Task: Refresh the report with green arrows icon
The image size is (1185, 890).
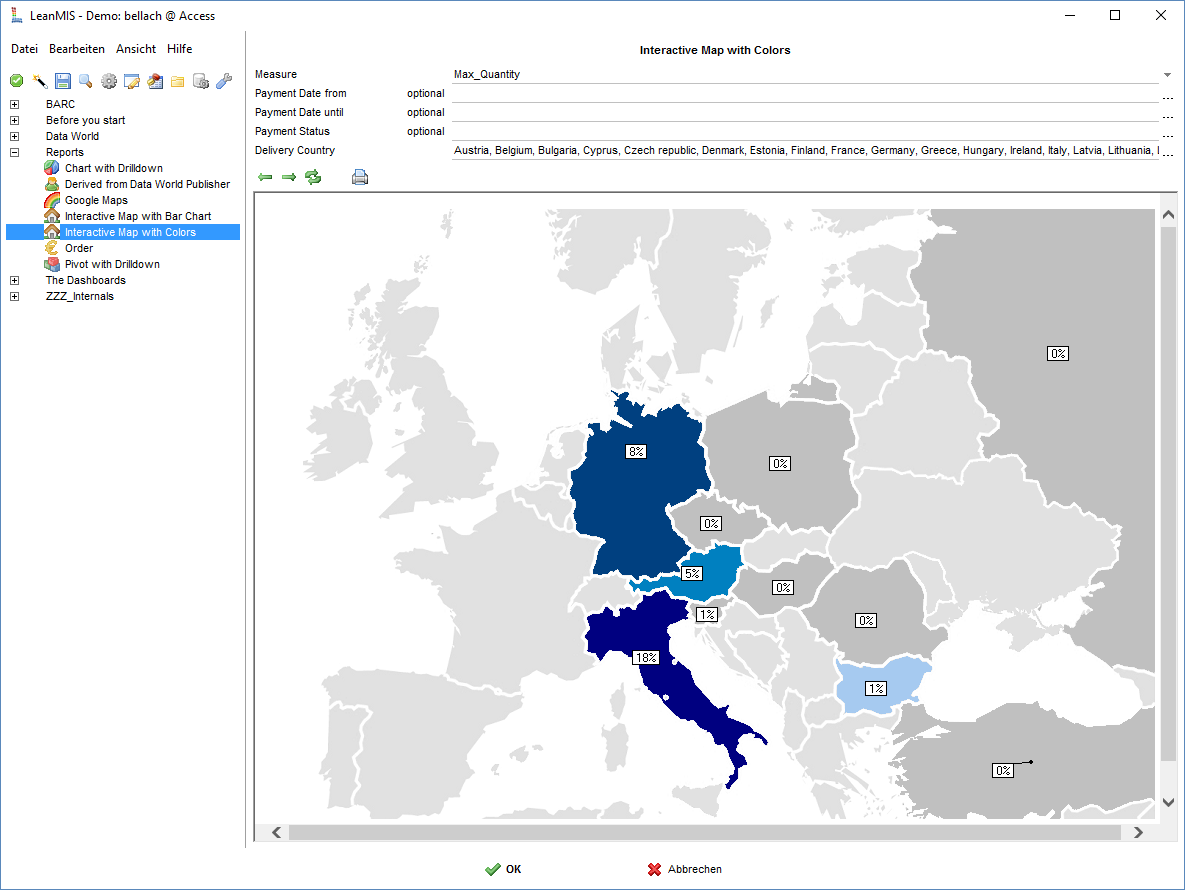Action: (x=314, y=177)
